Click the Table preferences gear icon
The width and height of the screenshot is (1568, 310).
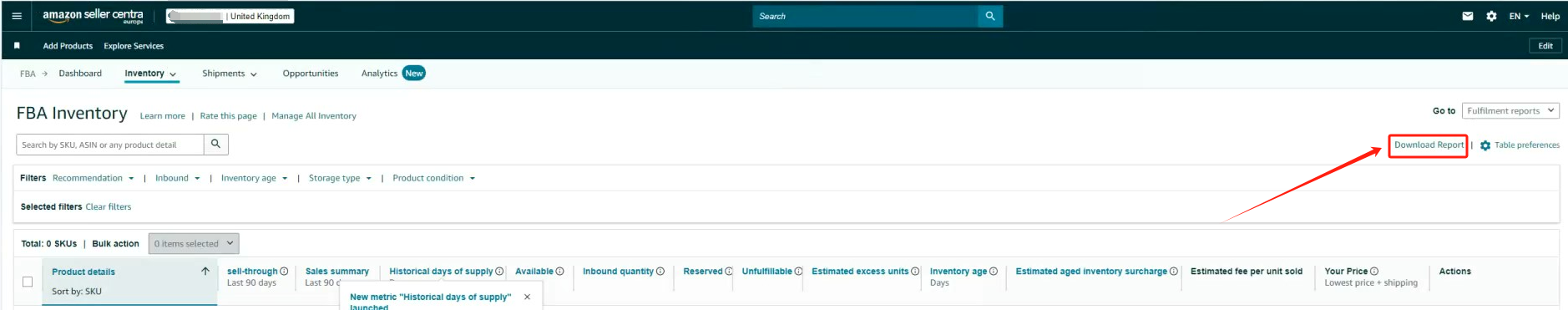(1485, 145)
